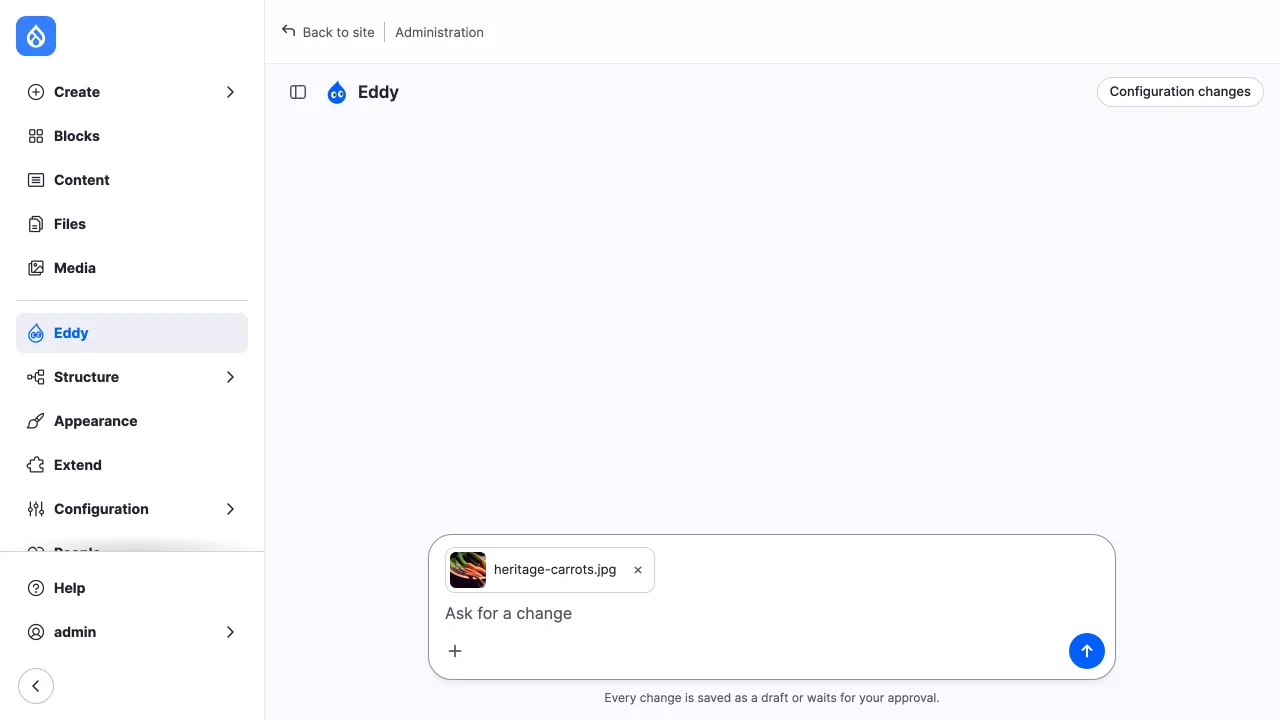Open Blocks menu item

[132, 136]
